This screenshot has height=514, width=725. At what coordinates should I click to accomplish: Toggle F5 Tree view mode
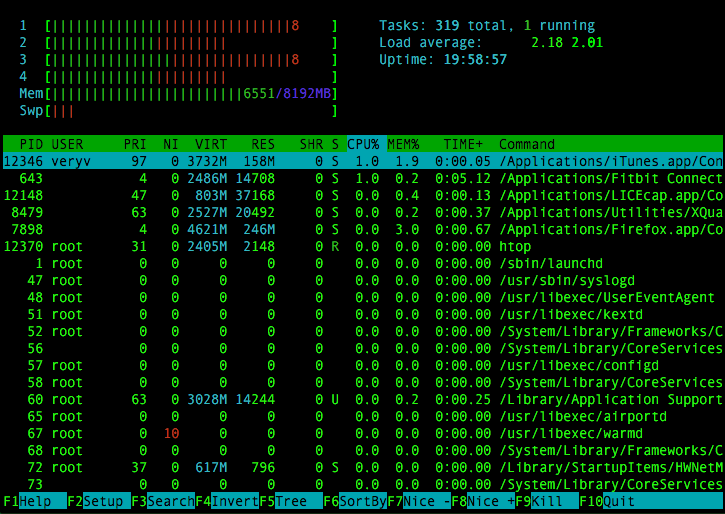point(290,502)
